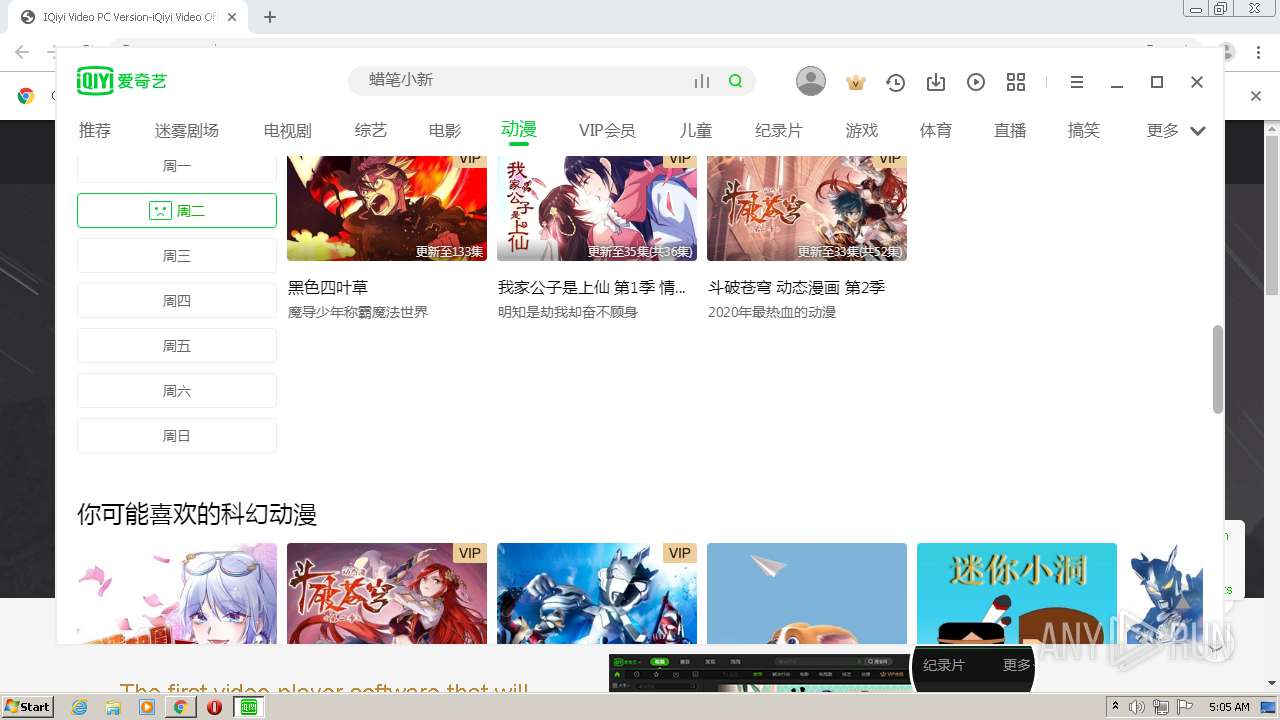Switch to the 综艺 tab

[371, 131]
